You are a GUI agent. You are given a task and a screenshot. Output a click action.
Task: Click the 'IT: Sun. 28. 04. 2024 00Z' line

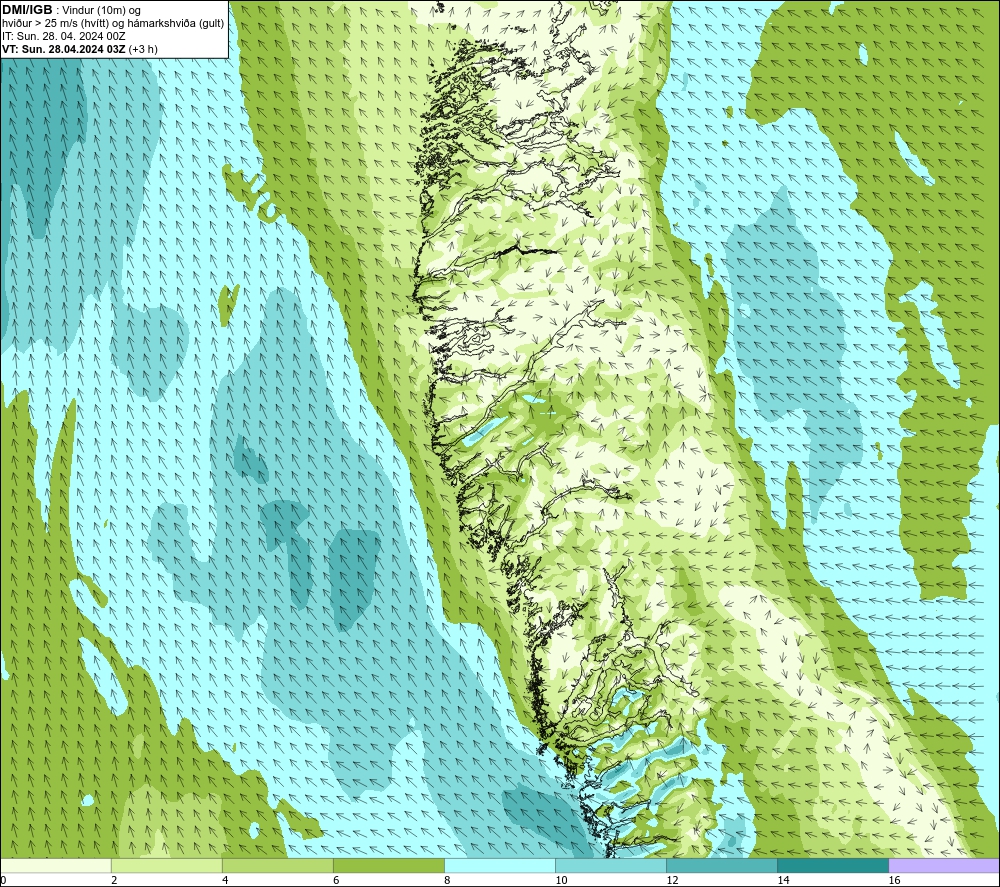click(64, 36)
